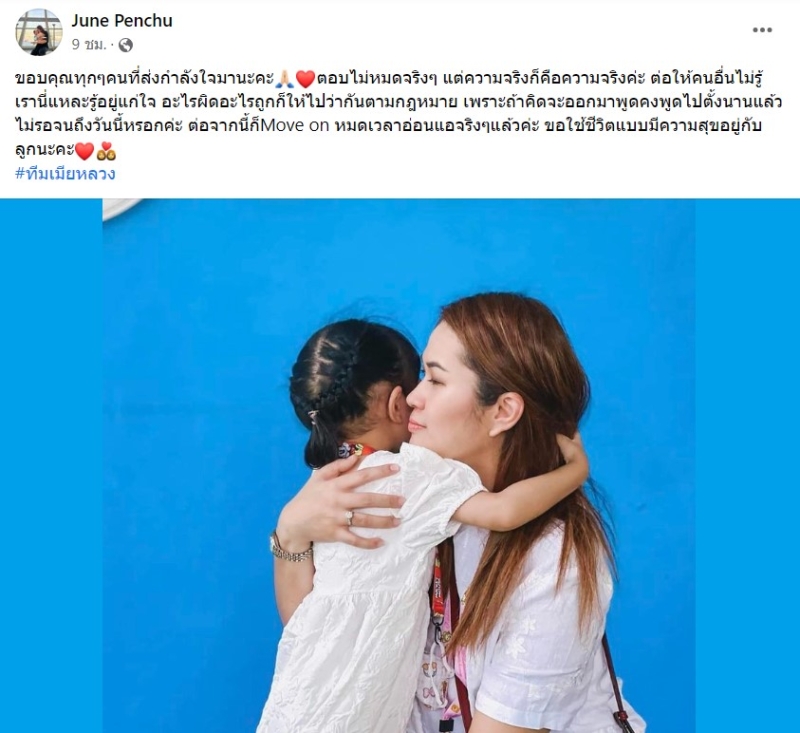This screenshot has width=800, height=733.
Task: Click the ring on the woman's finger
Action: [x=349, y=517]
